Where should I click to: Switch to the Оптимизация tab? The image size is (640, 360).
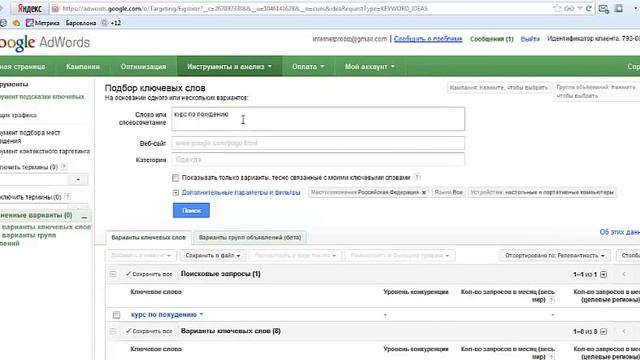(143, 66)
